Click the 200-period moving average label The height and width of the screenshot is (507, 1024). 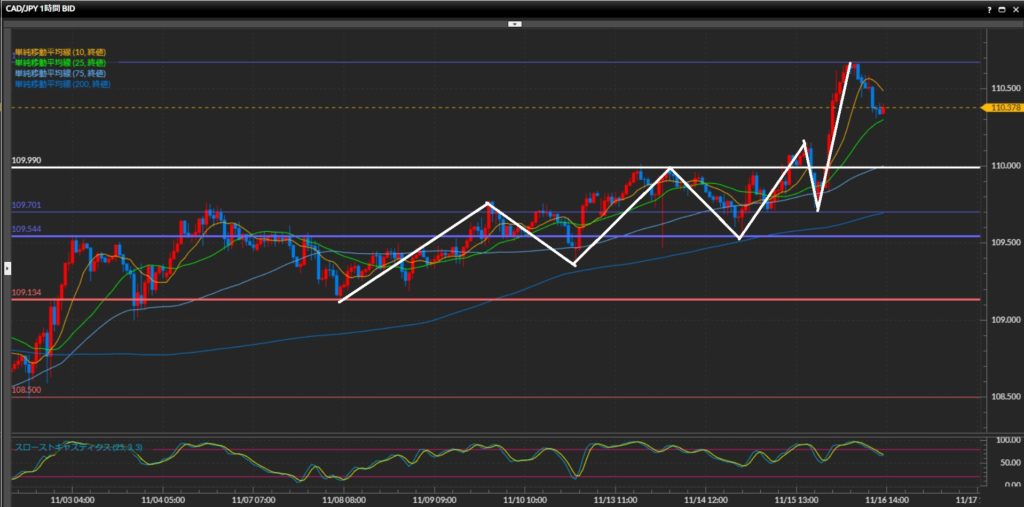[x=59, y=84]
